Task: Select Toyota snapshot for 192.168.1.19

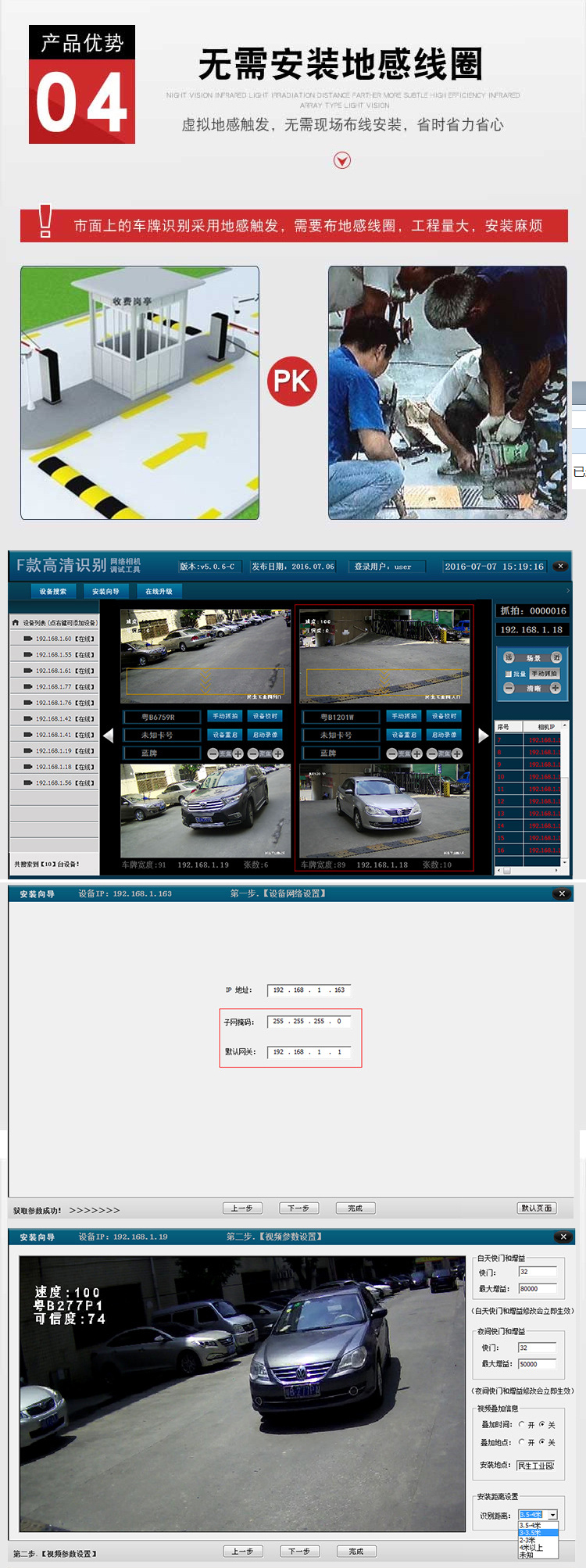Action: tap(205, 811)
